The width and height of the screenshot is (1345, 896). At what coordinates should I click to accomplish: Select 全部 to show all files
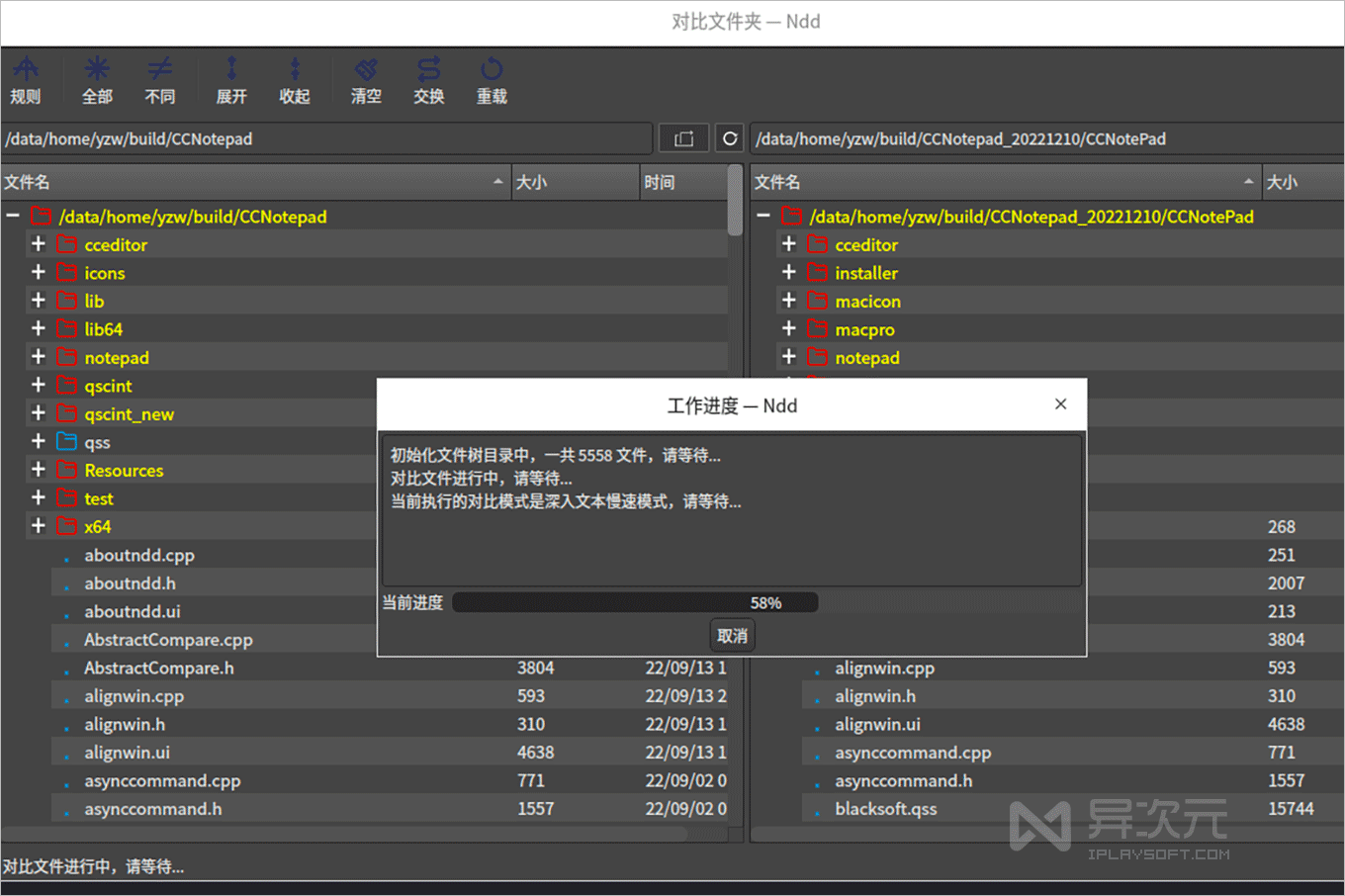coord(96,79)
